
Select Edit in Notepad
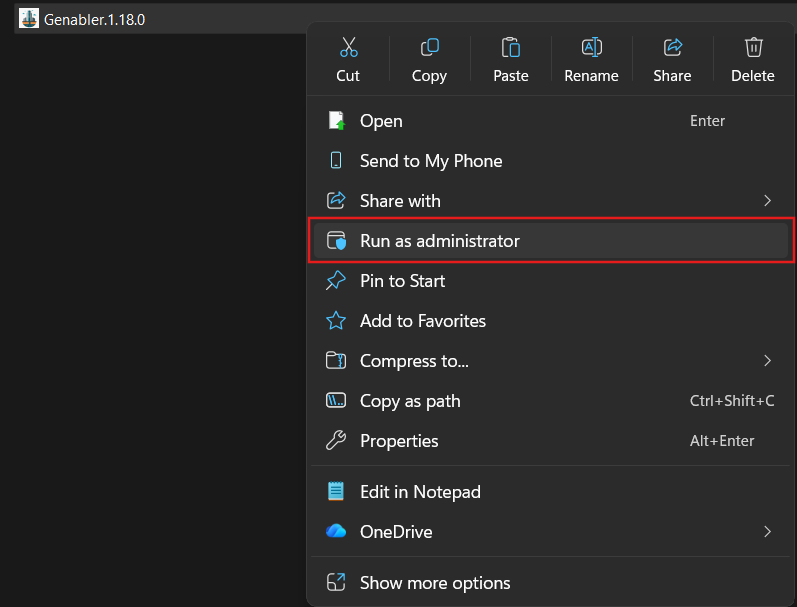coord(420,492)
